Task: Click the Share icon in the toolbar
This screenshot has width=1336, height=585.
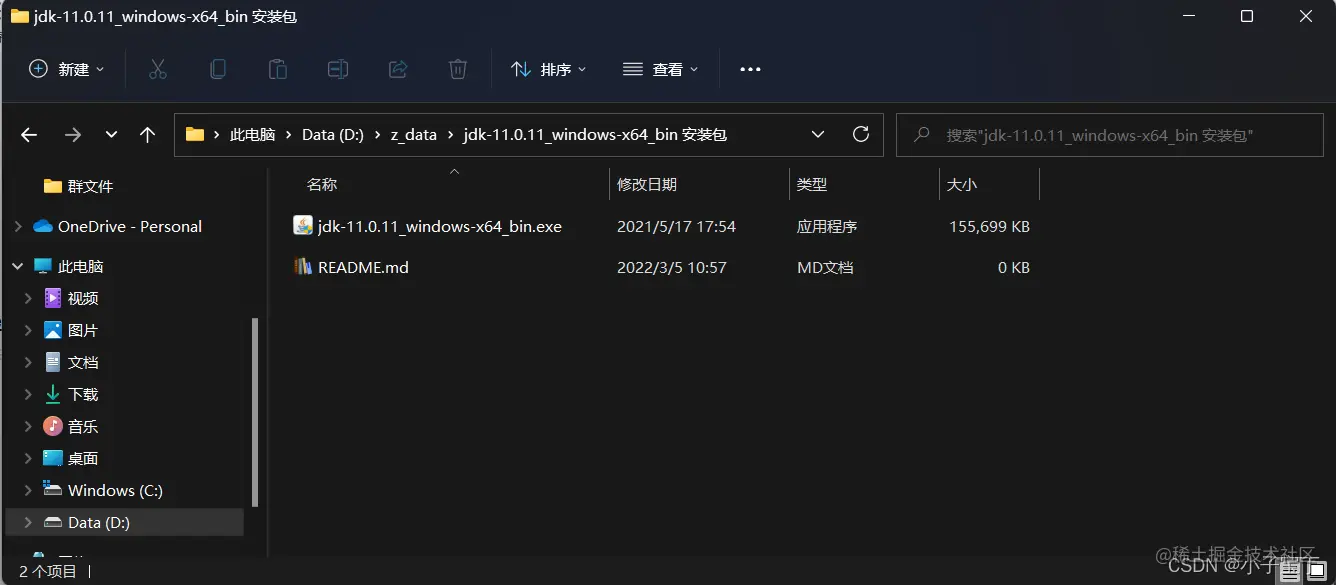Action: coord(397,68)
